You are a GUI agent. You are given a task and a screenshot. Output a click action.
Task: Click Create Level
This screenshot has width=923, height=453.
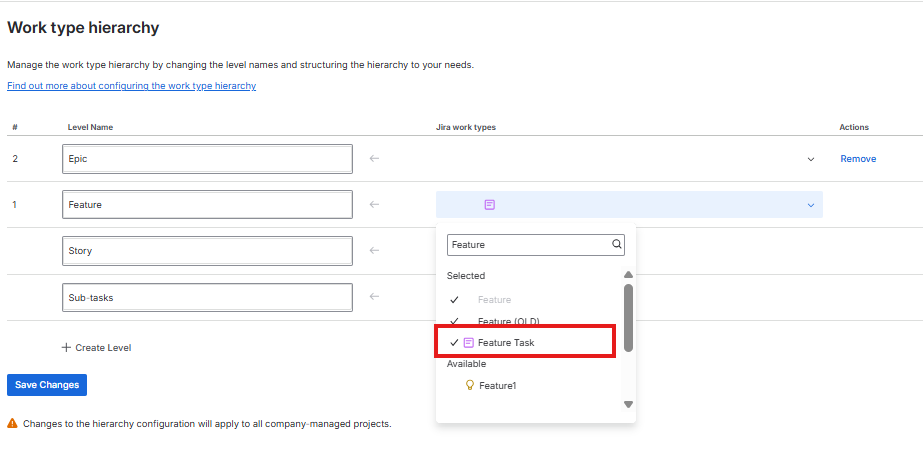click(x=97, y=348)
